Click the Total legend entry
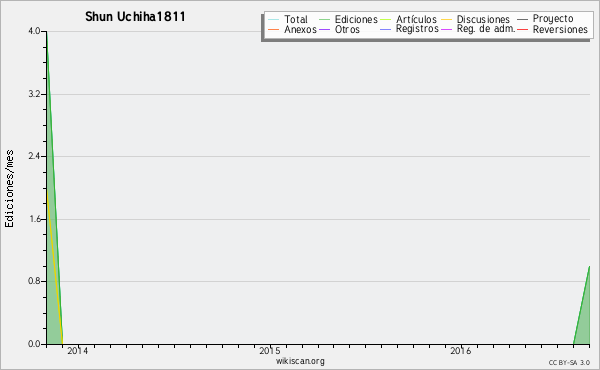Screen dimensions: 600x370 (288, 19)
